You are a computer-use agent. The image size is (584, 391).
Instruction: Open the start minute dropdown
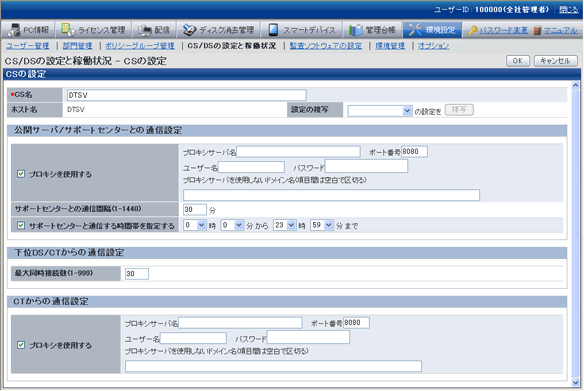click(x=232, y=225)
